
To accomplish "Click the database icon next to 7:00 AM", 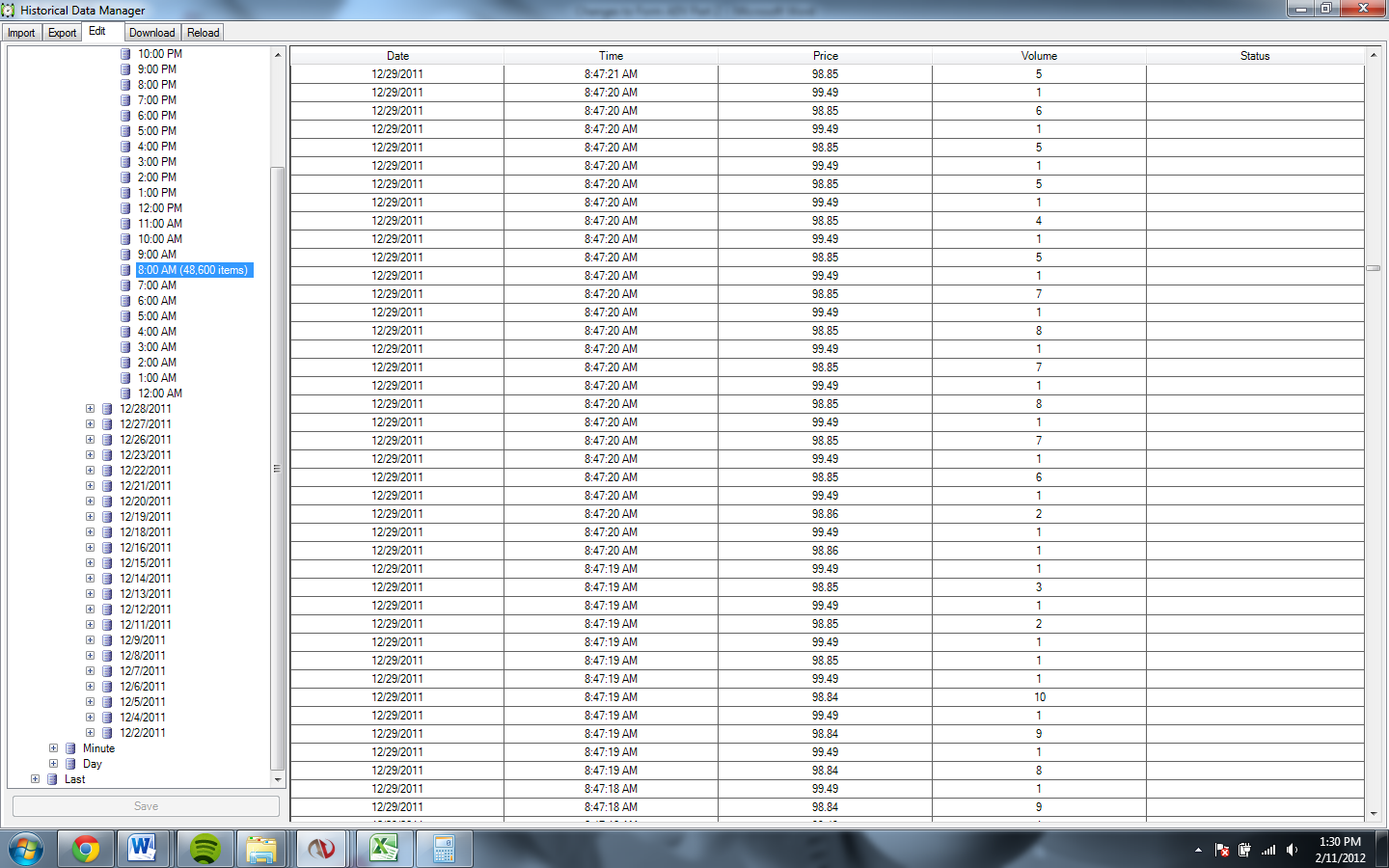I will (x=125, y=285).
